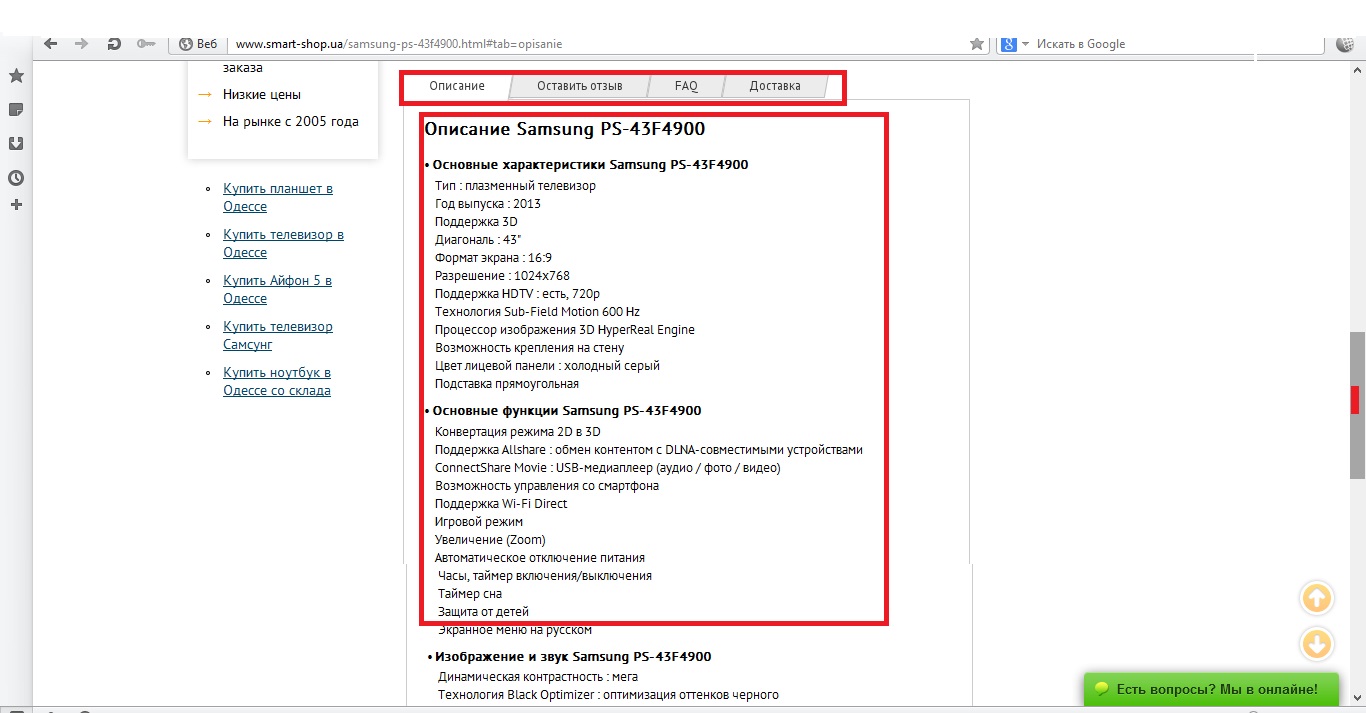
Task: Go back with the browser back arrow
Action: (x=50, y=44)
